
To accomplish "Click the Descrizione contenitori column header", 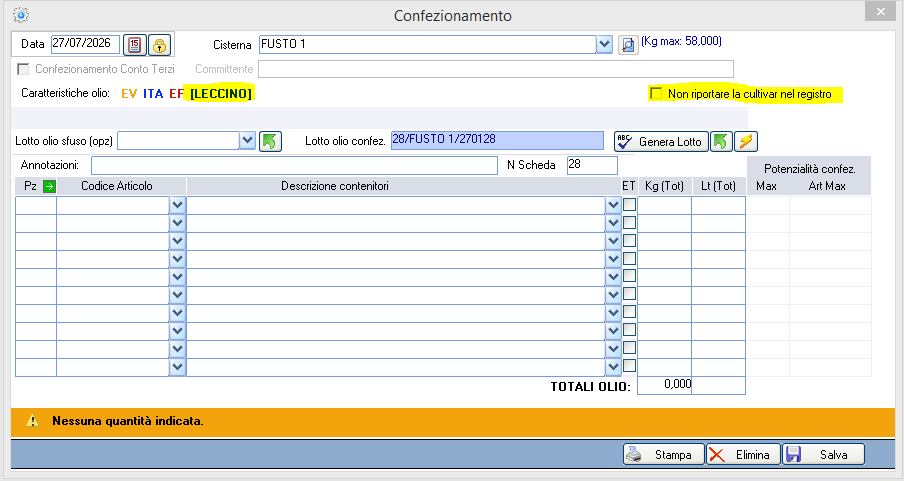I will pos(334,186).
